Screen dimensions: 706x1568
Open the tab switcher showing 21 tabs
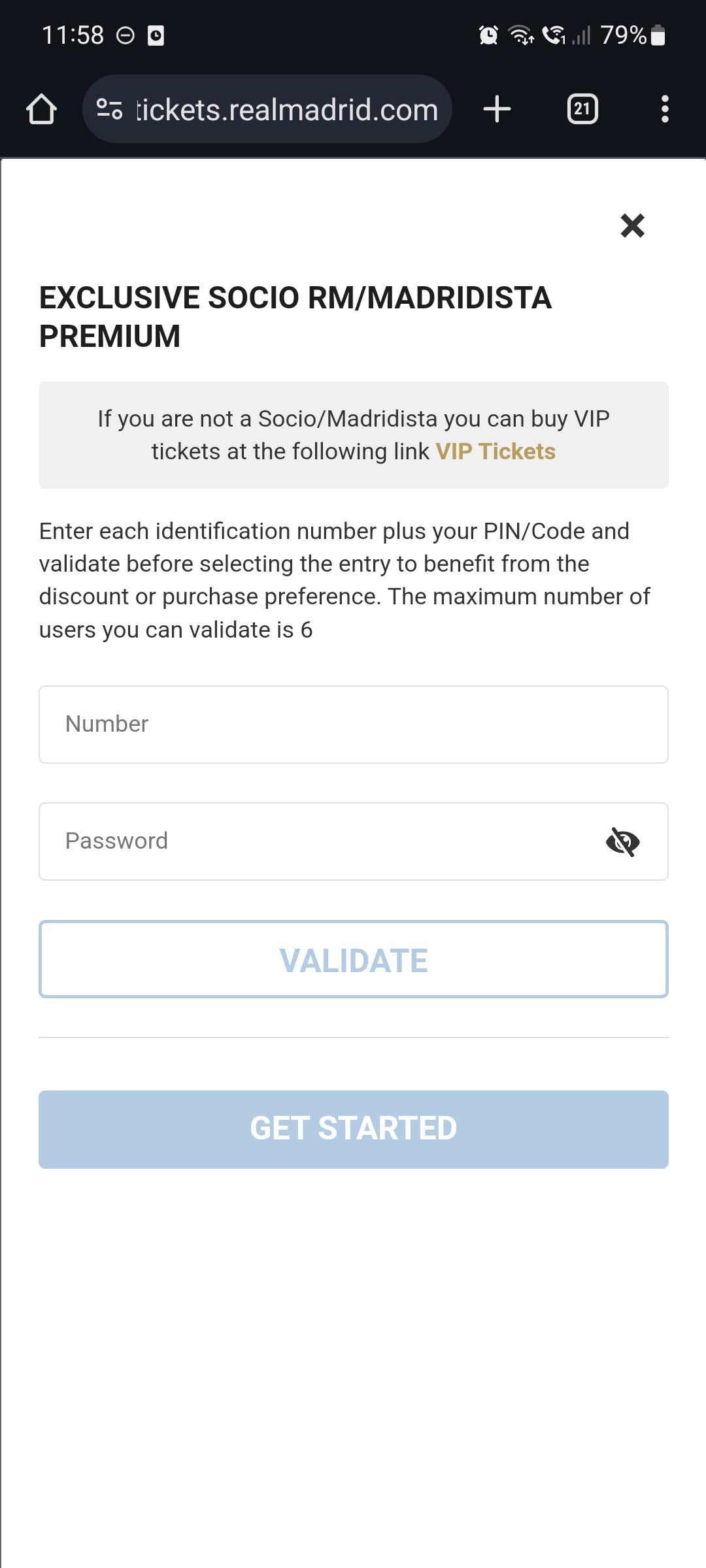[582, 109]
